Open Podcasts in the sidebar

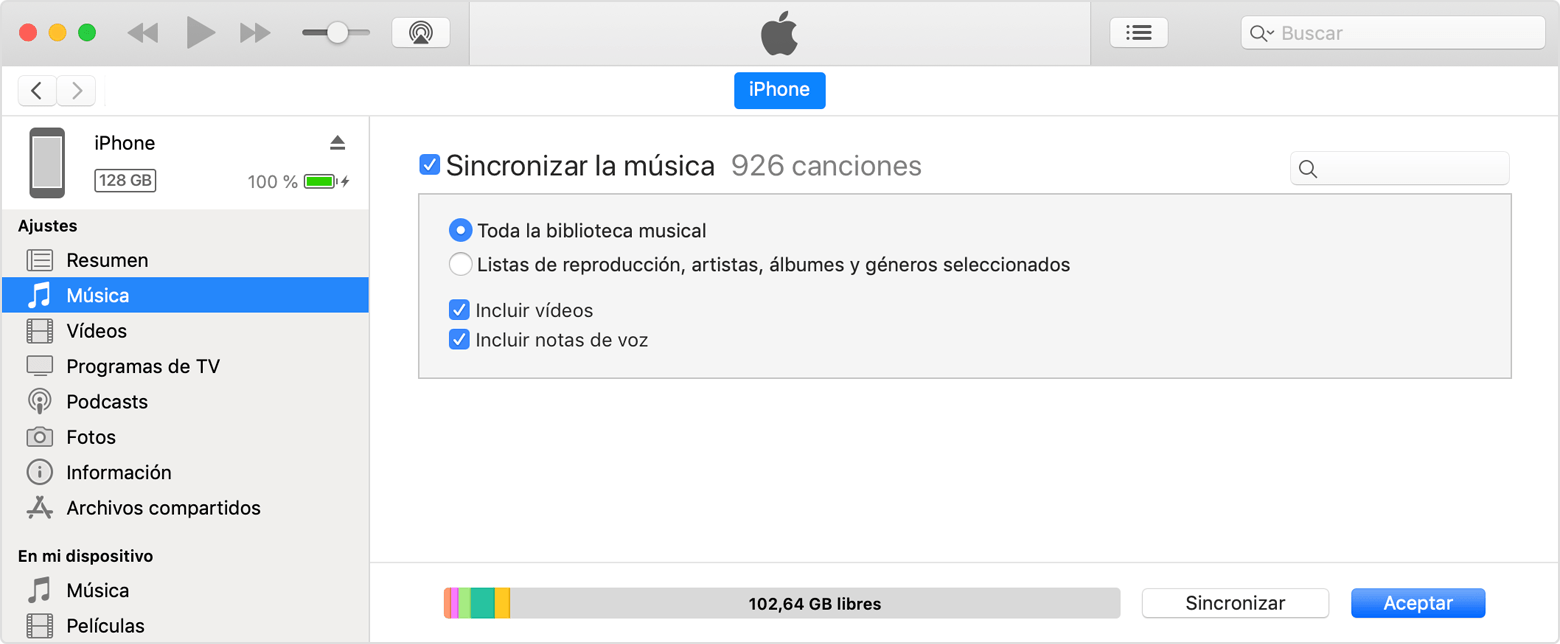[x=106, y=402]
